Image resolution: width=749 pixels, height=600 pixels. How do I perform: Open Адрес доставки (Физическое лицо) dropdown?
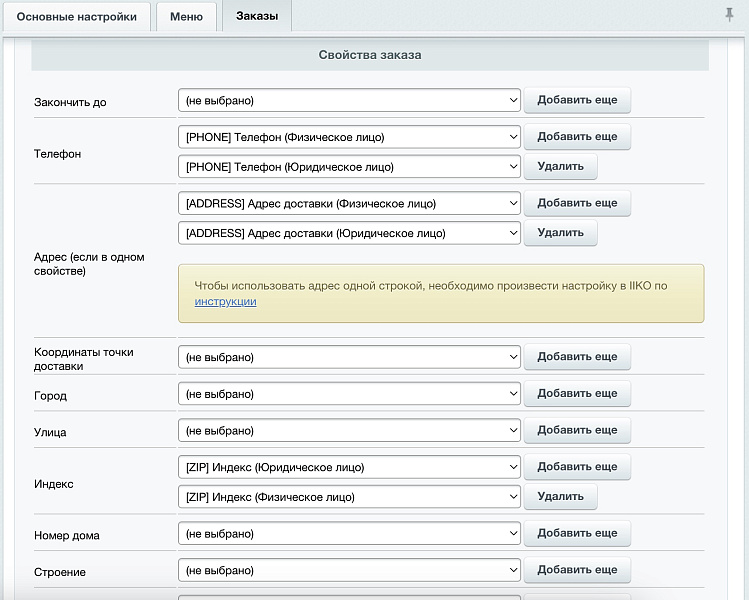[349, 204]
